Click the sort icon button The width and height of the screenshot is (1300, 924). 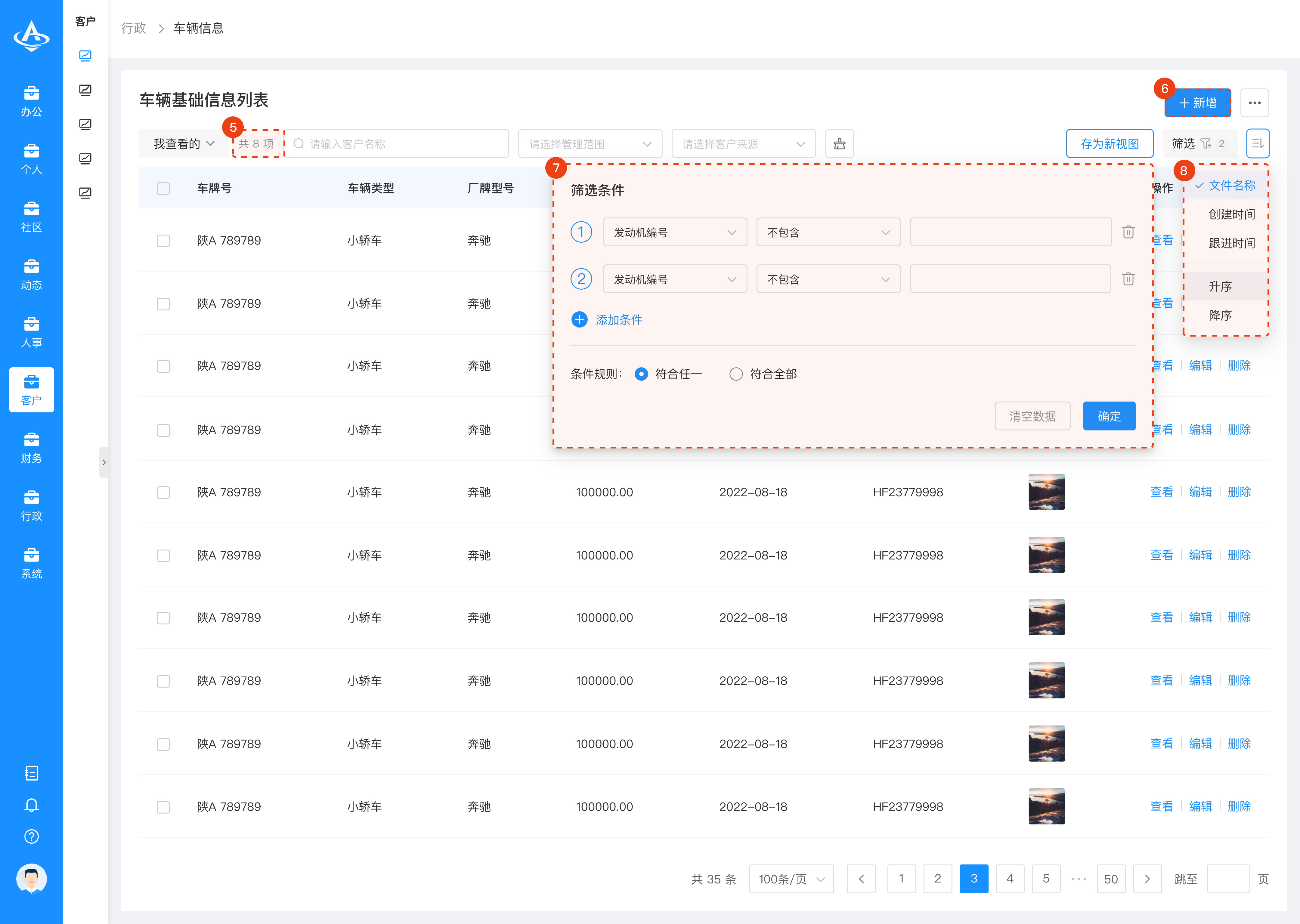coord(1258,143)
